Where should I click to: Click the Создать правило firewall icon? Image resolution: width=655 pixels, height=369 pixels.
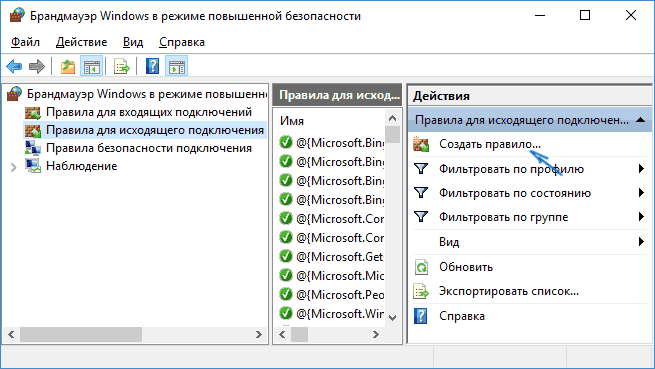[x=421, y=144]
